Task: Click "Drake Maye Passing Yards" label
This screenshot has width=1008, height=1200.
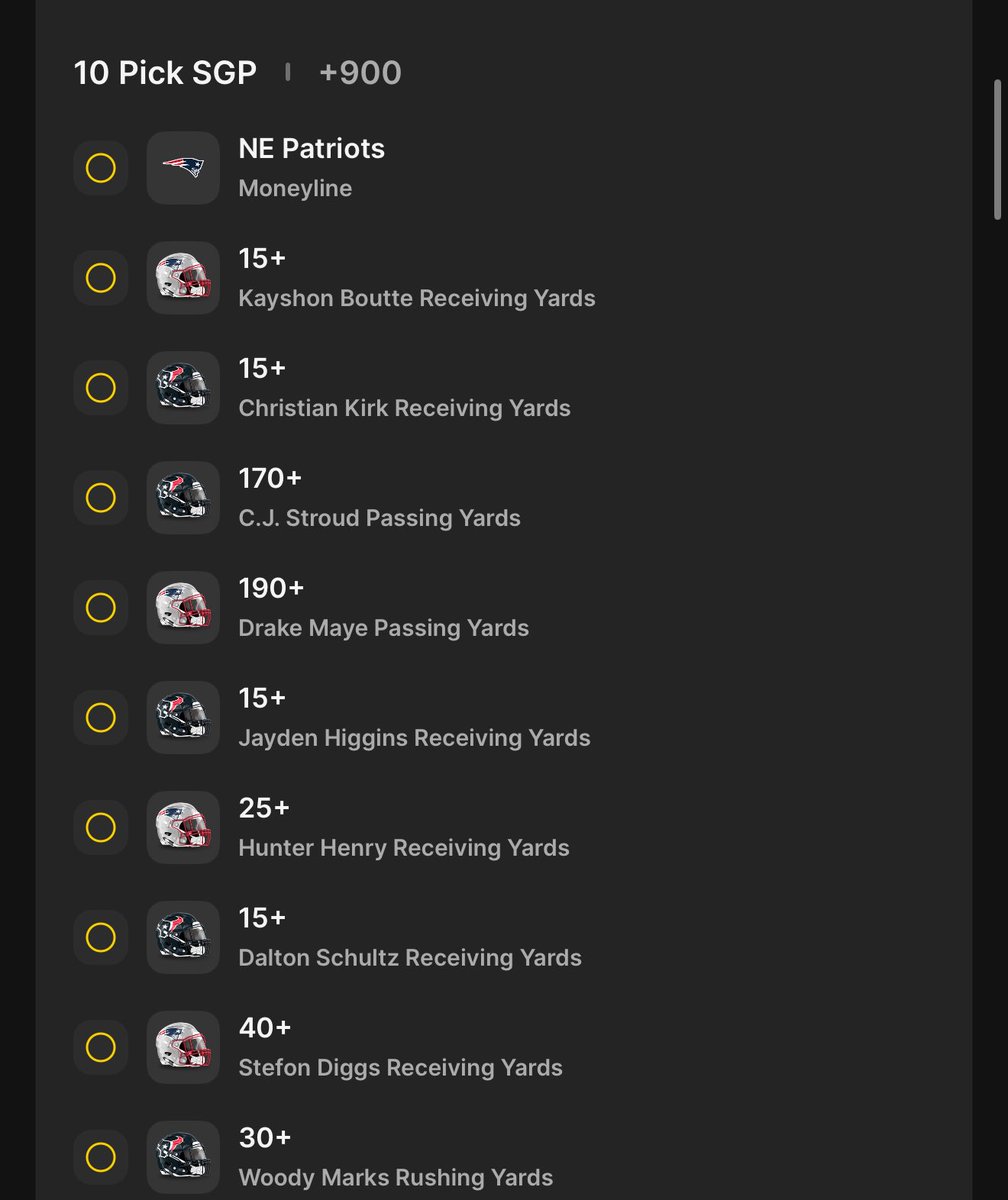Action: pyautogui.click(x=384, y=628)
